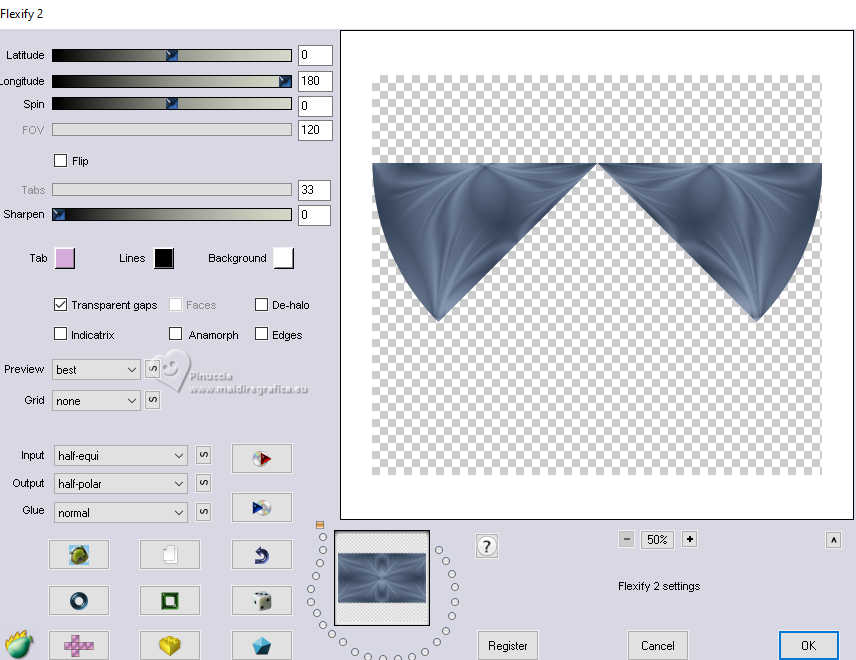Click the blue undo arrow button
The width and height of the screenshot is (856, 660).
coord(262,555)
